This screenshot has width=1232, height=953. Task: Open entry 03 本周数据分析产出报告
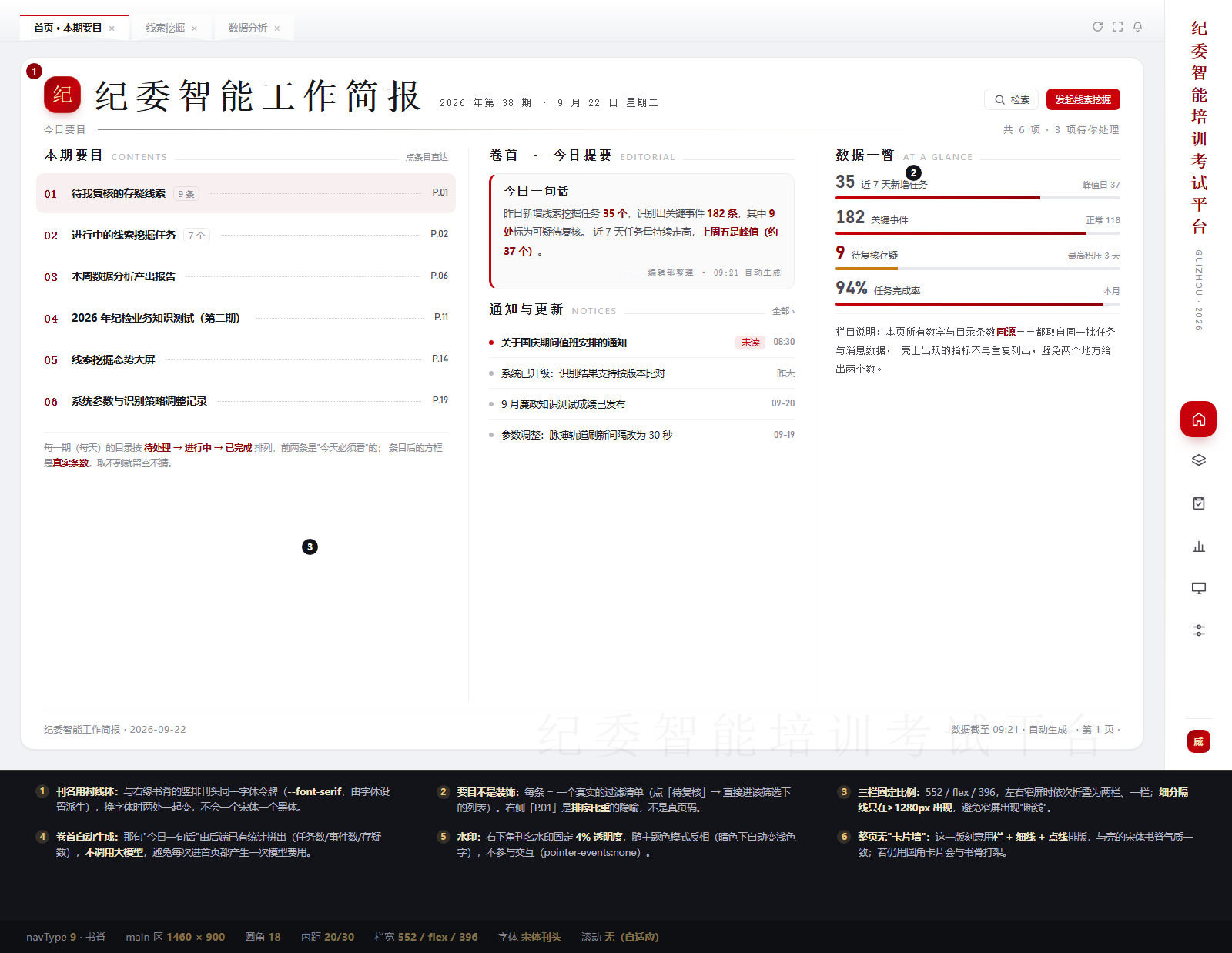coord(246,276)
